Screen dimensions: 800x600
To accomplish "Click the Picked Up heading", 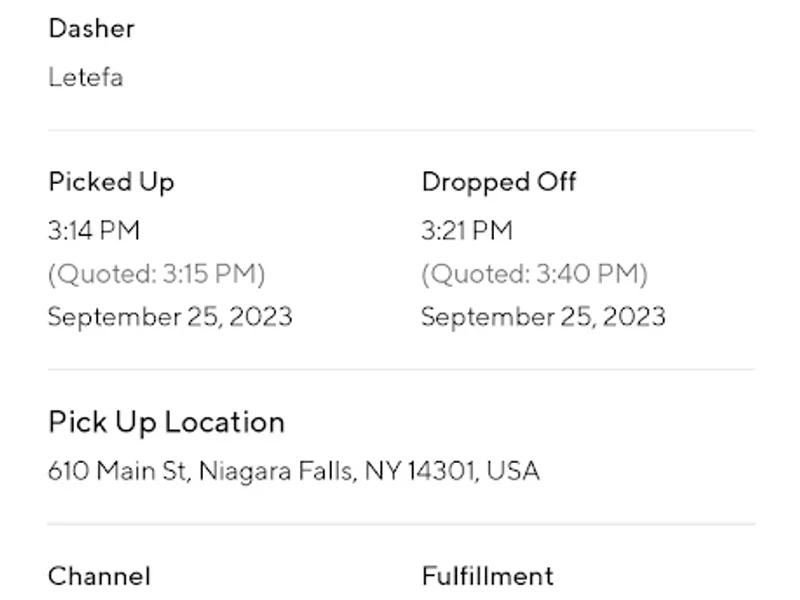I will (x=111, y=182).
